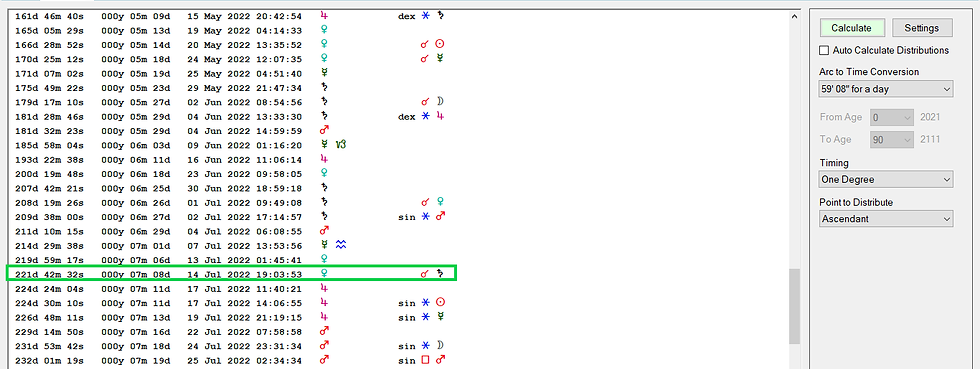Click Mars glyph in 22 Jul 2022 row
Screen dimensions: 980x369
tap(324, 331)
